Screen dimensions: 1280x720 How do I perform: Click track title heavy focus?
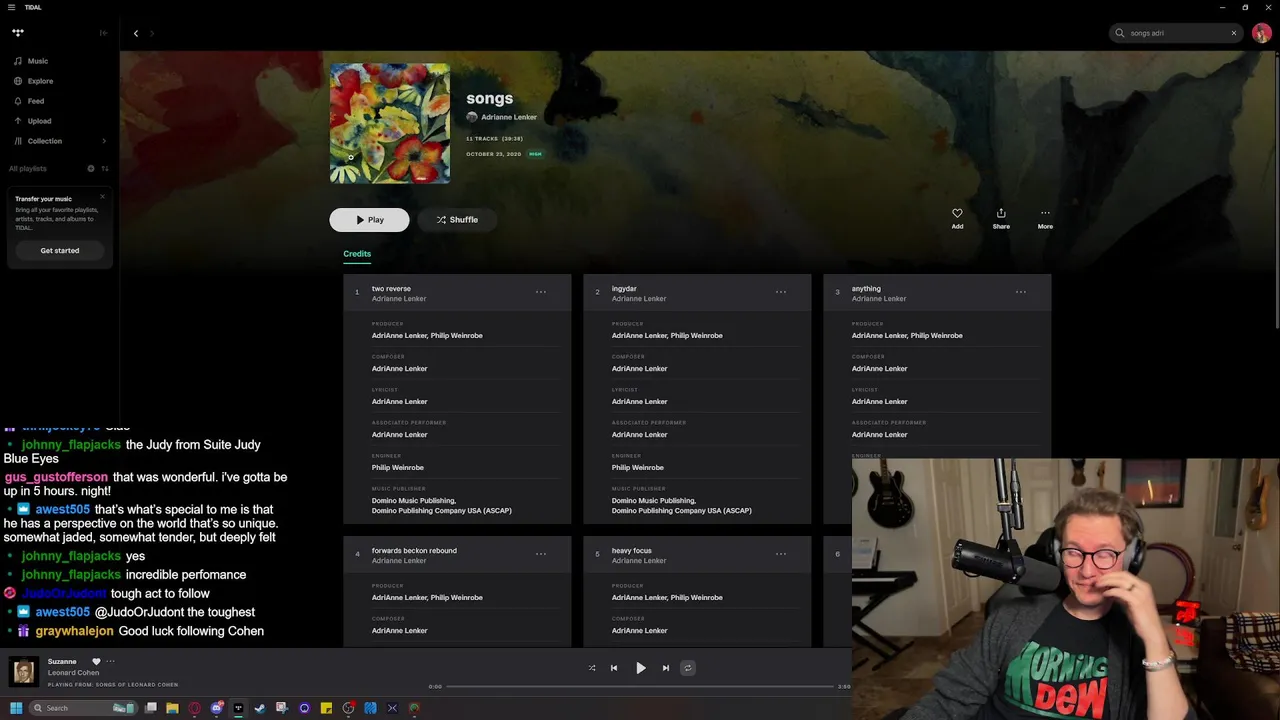pos(632,551)
